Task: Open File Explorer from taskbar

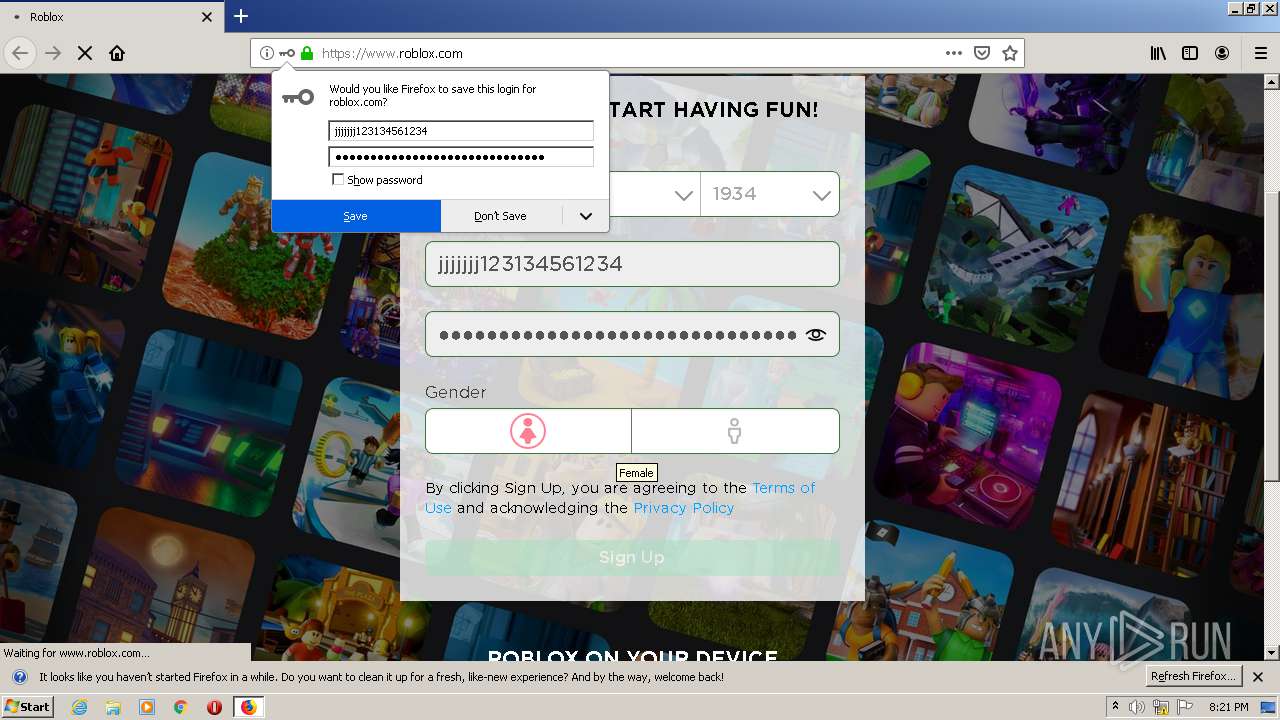Action: pos(113,707)
